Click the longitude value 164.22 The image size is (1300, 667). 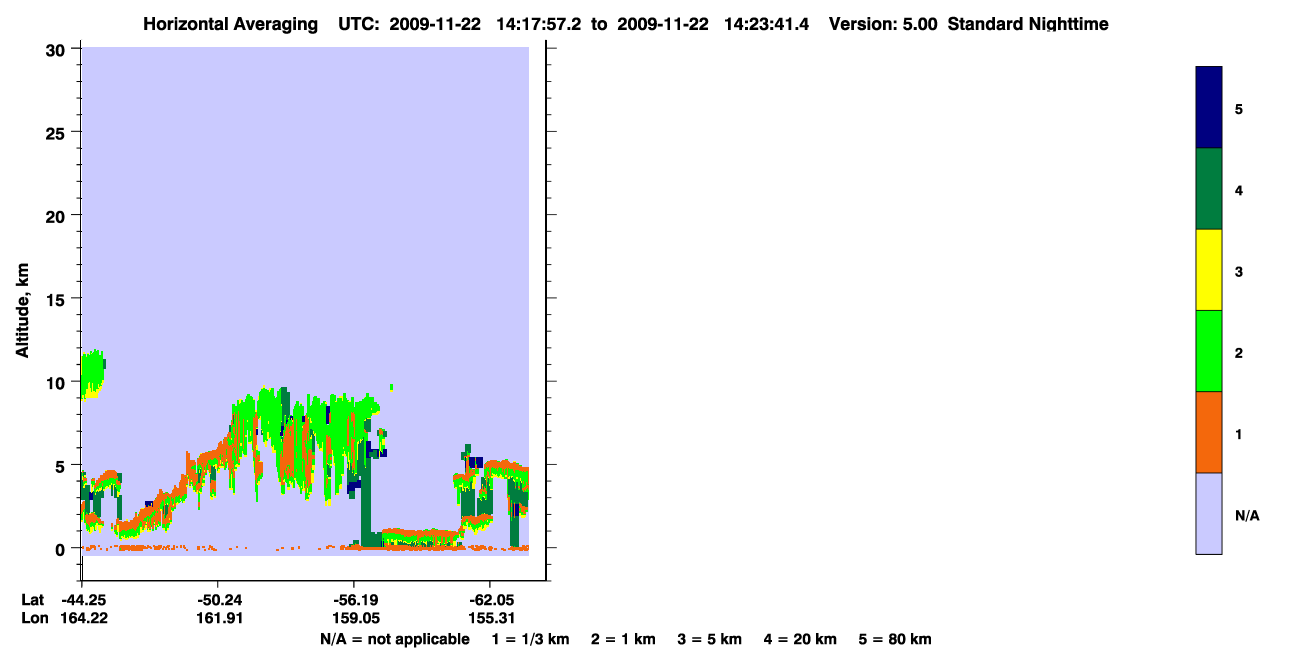tap(84, 618)
